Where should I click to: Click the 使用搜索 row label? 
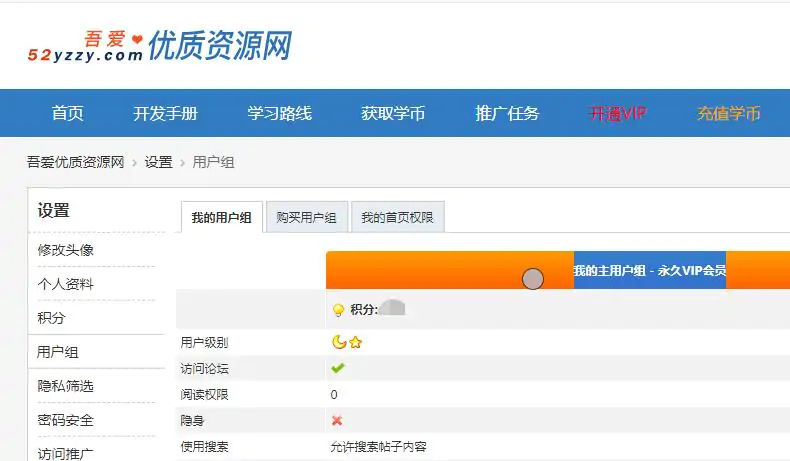(204, 446)
